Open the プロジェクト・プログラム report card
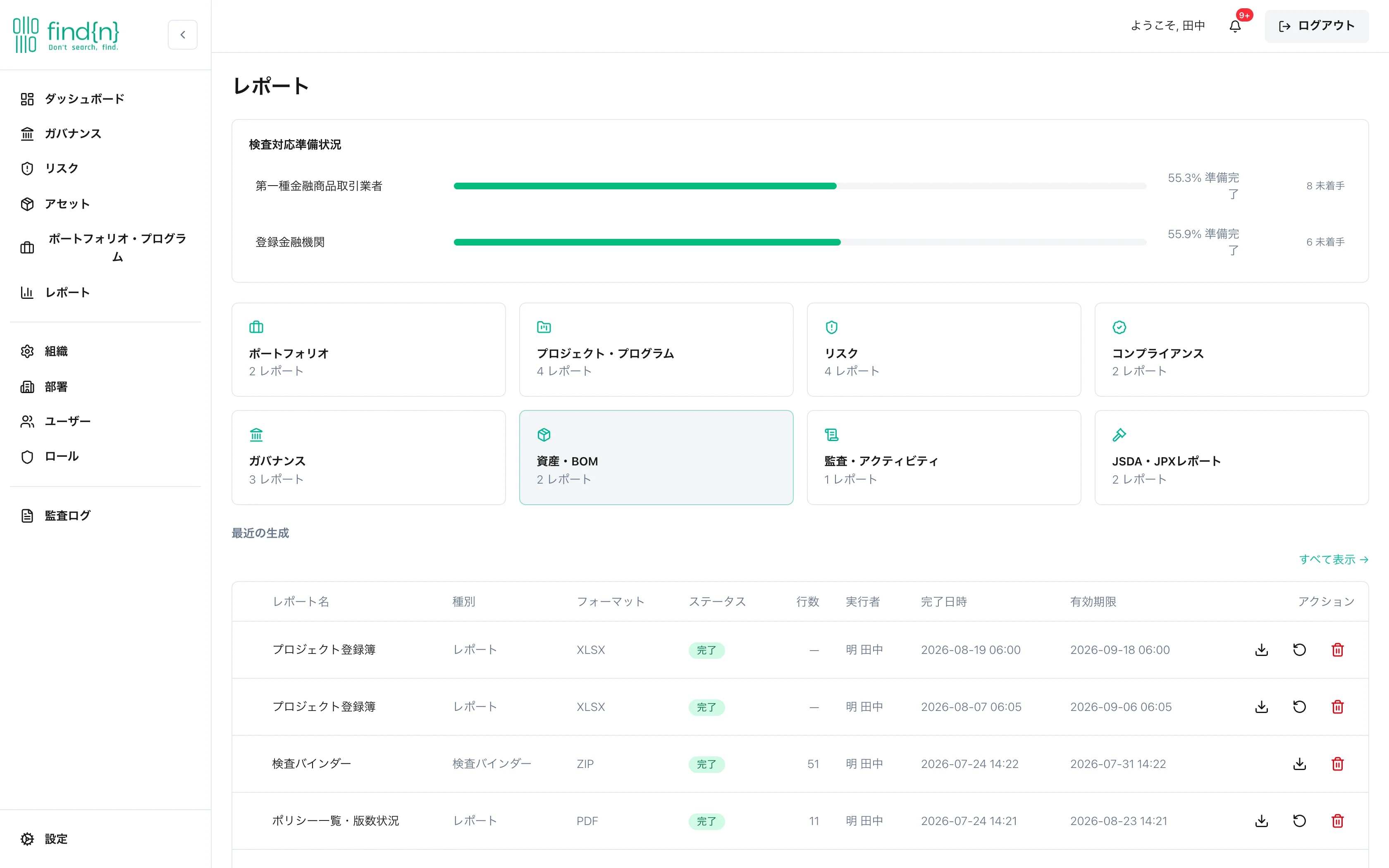The width and height of the screenshot is (1389, 868). click(656, 350)
